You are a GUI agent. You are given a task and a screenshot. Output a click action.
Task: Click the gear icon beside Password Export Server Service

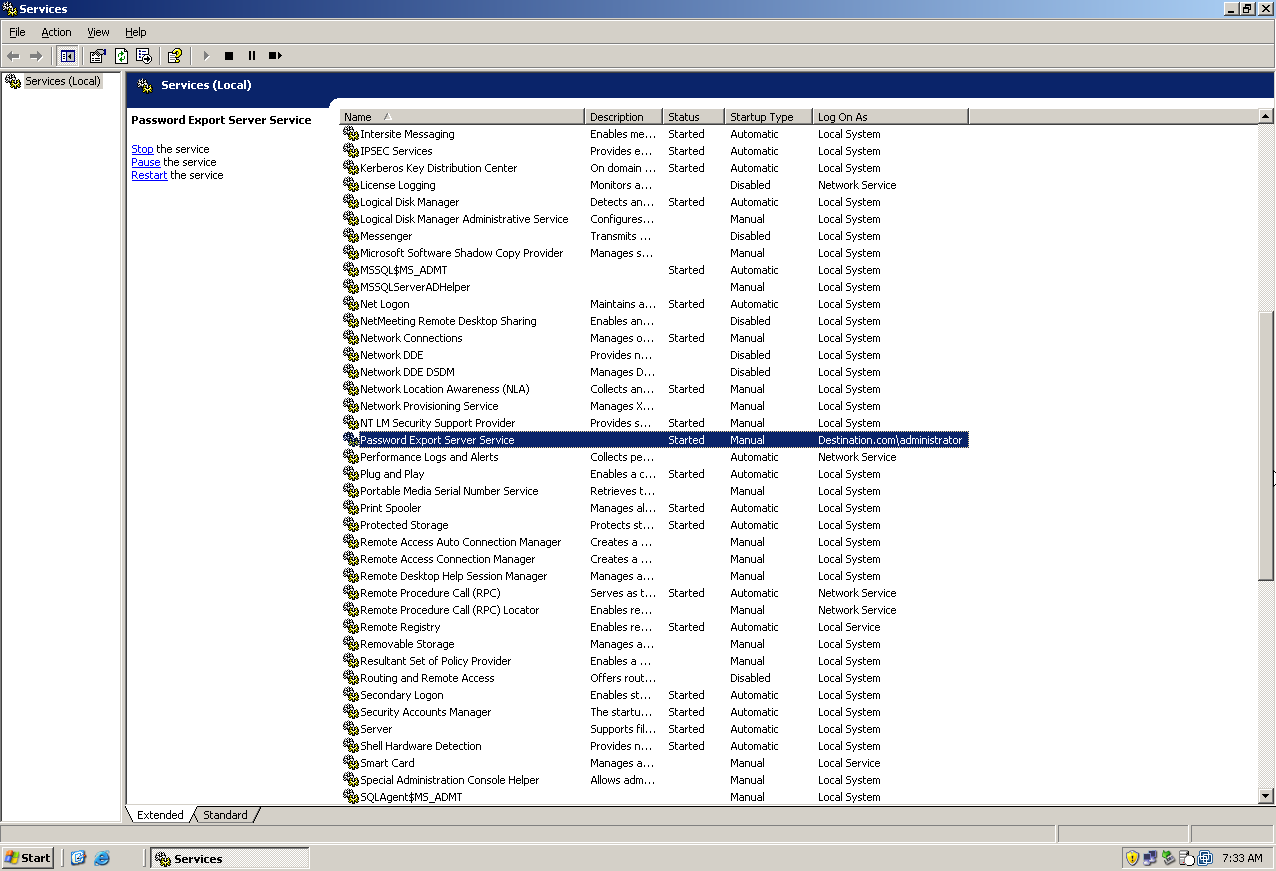coord(350,440)
